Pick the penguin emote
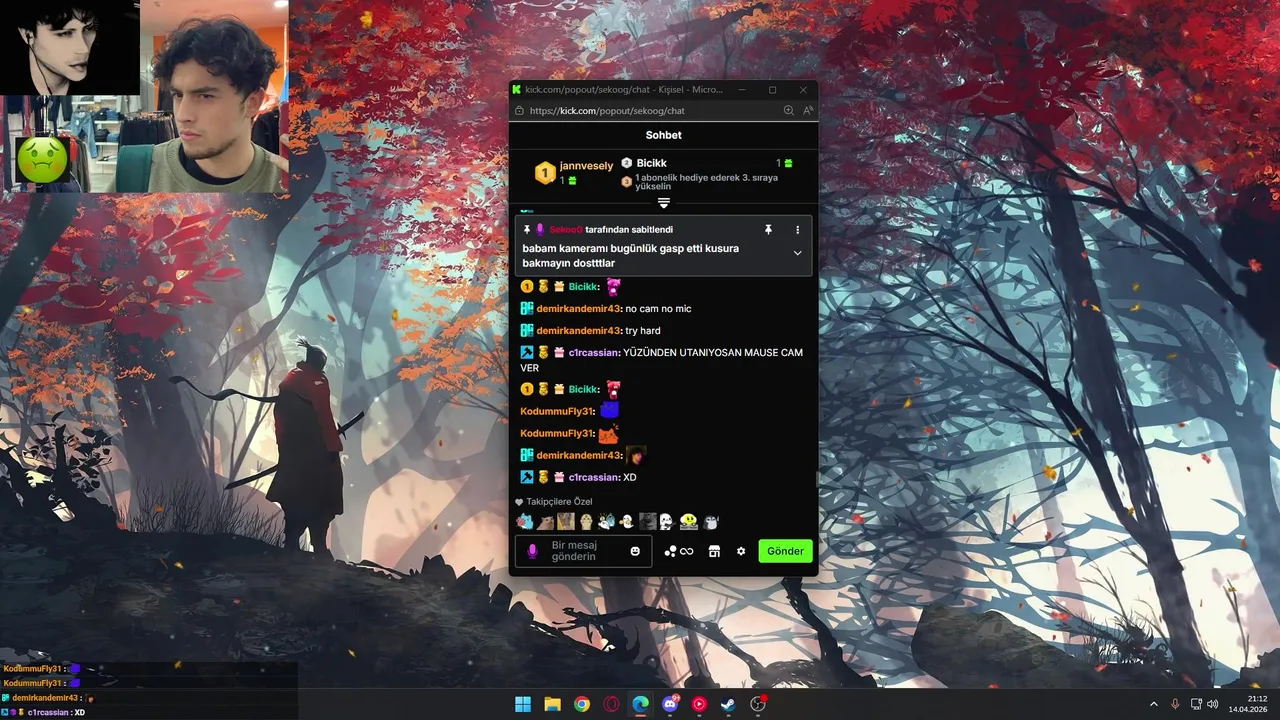 click(711, 521)
